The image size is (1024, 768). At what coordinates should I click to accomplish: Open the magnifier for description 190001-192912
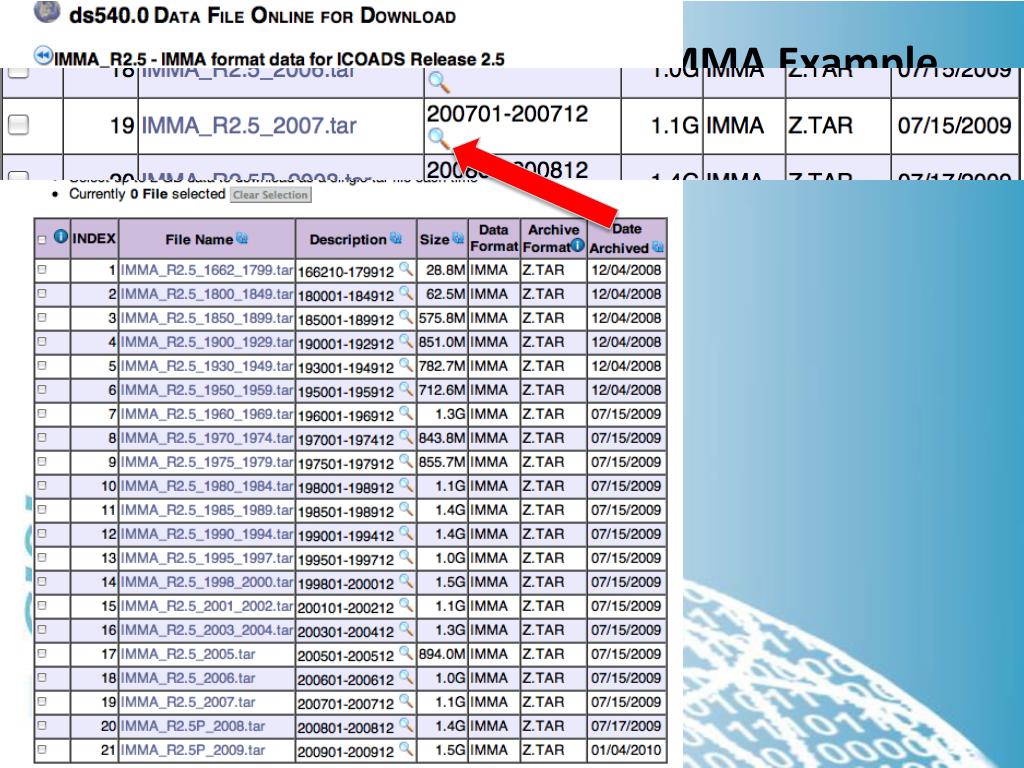406,340
